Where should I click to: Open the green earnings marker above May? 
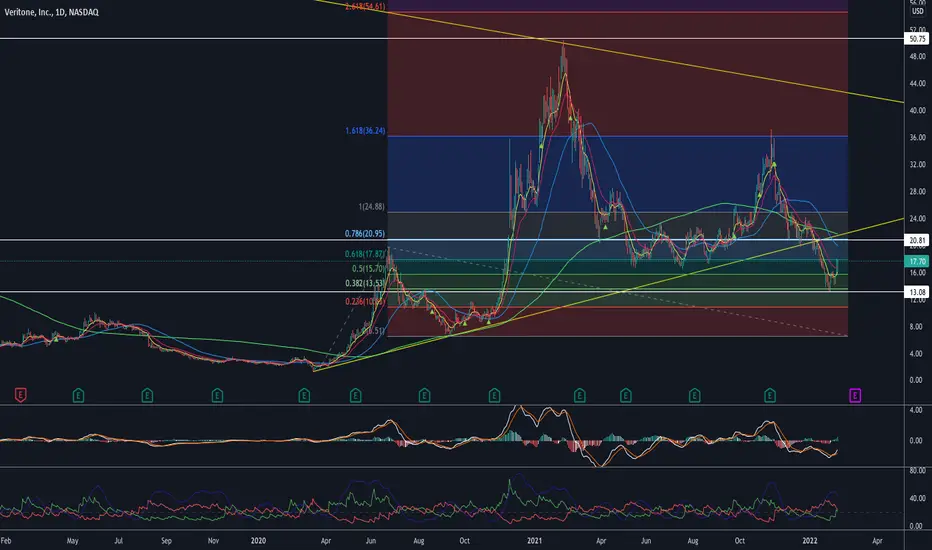coord(78,395)
